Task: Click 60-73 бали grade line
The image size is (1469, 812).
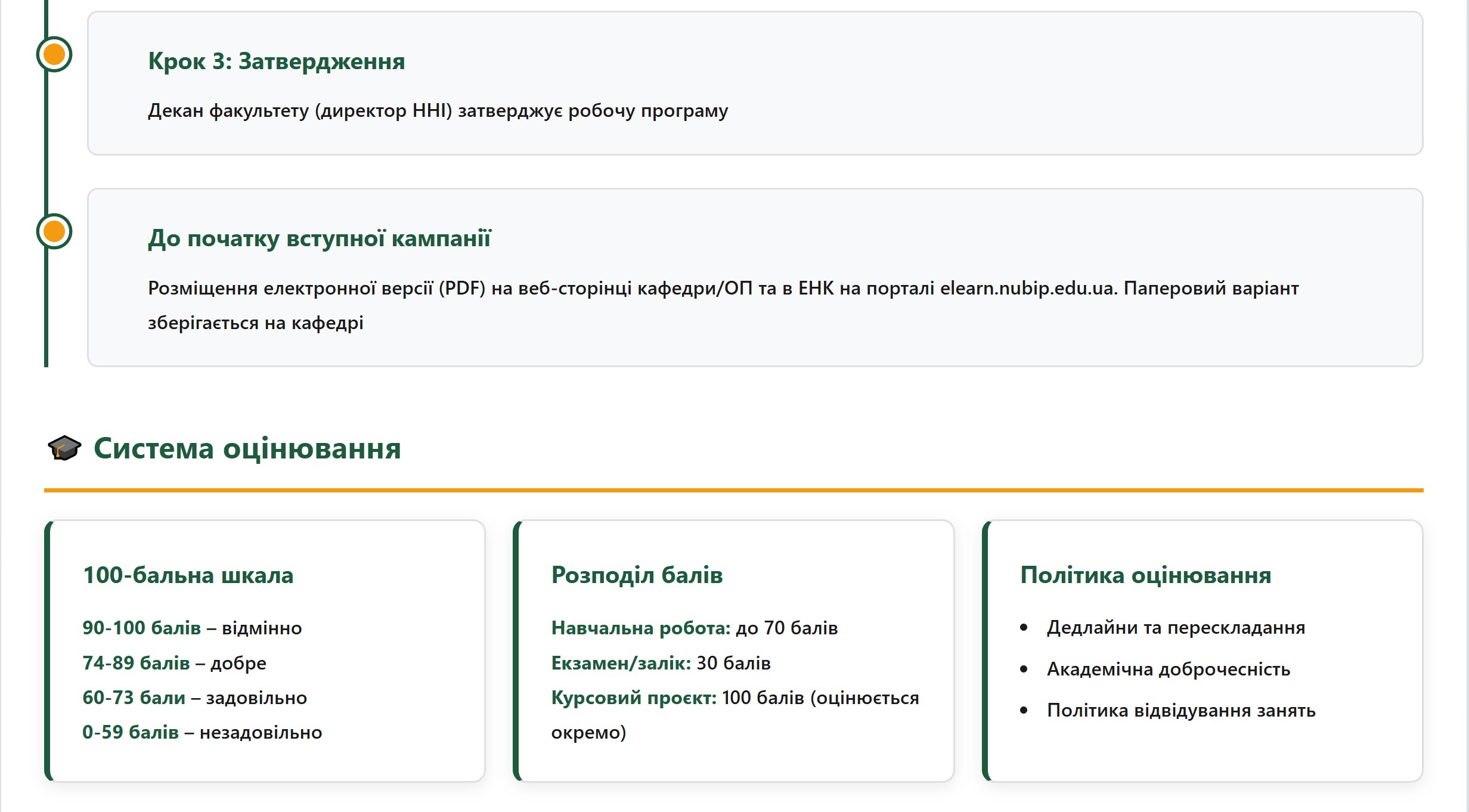Action: pos(194,698)
